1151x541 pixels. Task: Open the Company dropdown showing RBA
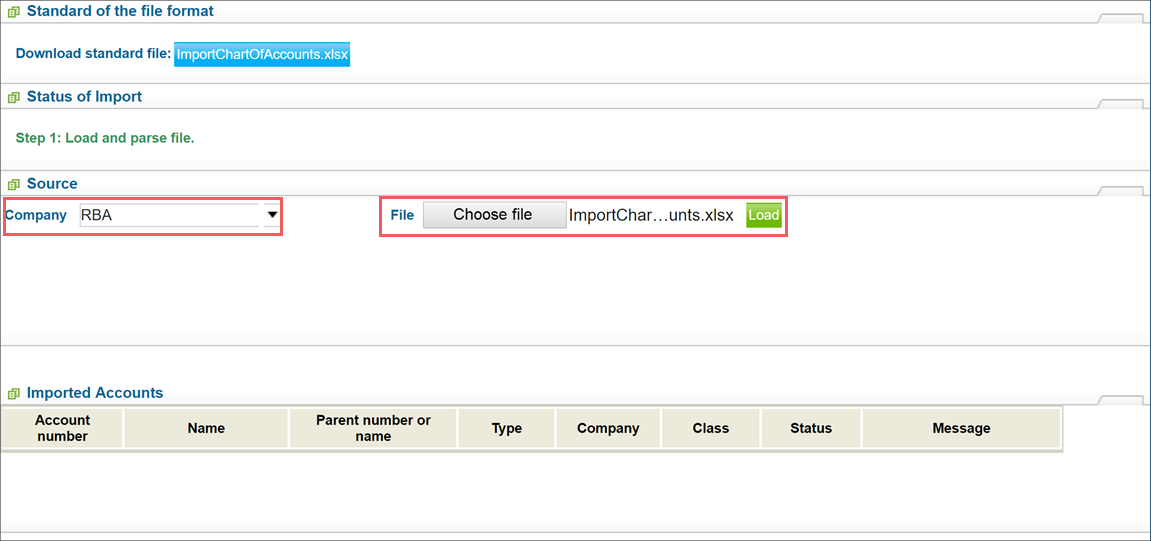pyautogui.click(x=180, y=215)
